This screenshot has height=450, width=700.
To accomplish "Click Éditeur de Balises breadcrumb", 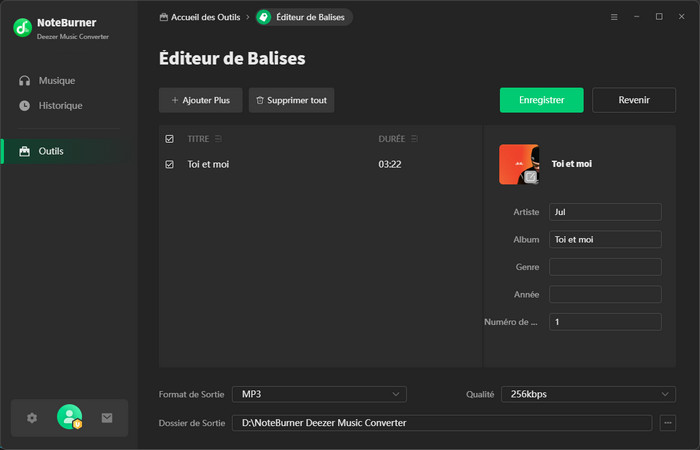I will pyautogui.click(x=304, y=17).
